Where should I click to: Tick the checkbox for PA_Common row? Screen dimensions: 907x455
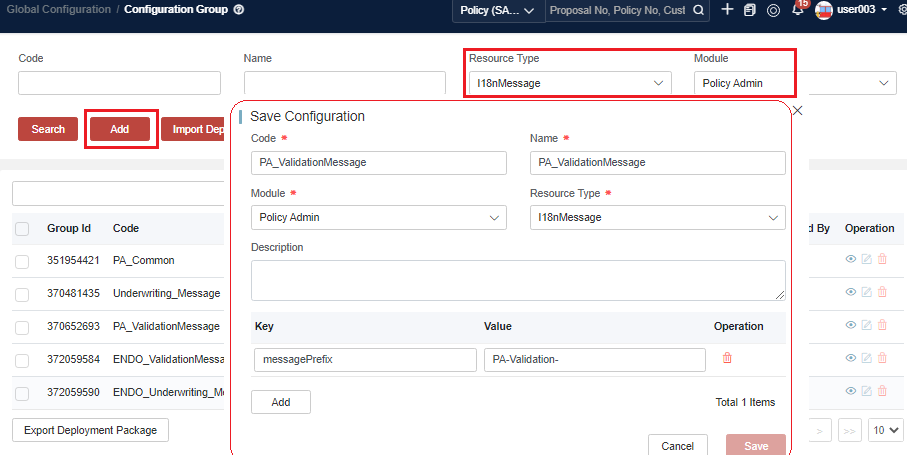[x=22, y=261]
